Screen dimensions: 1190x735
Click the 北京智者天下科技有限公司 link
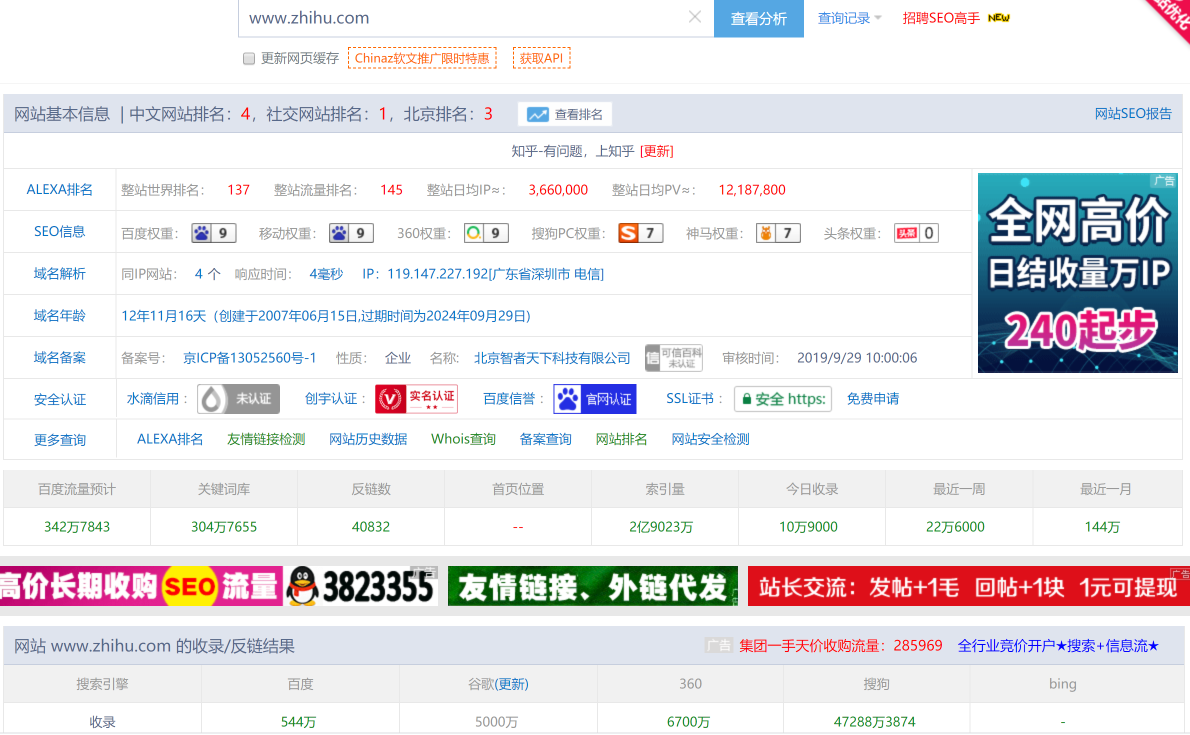[x=552, y=358]
